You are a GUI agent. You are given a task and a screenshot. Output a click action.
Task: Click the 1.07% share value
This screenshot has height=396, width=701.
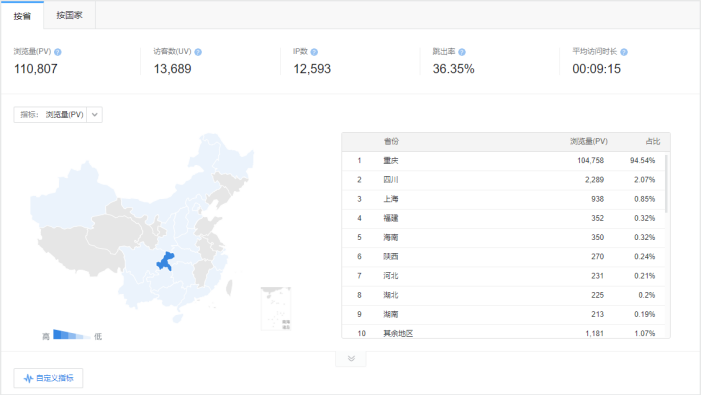645,333
